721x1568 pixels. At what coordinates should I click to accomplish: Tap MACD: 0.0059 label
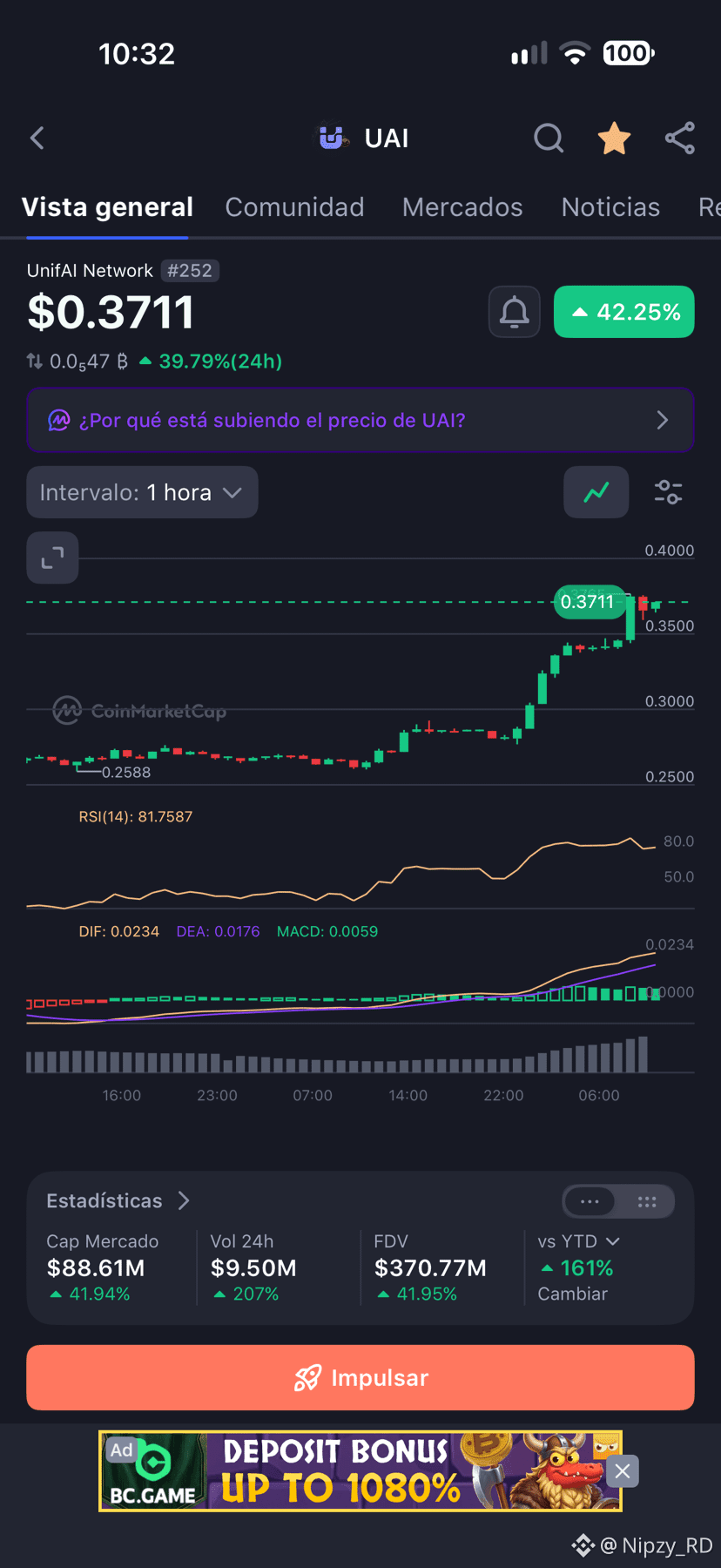(x=327, y=932)
